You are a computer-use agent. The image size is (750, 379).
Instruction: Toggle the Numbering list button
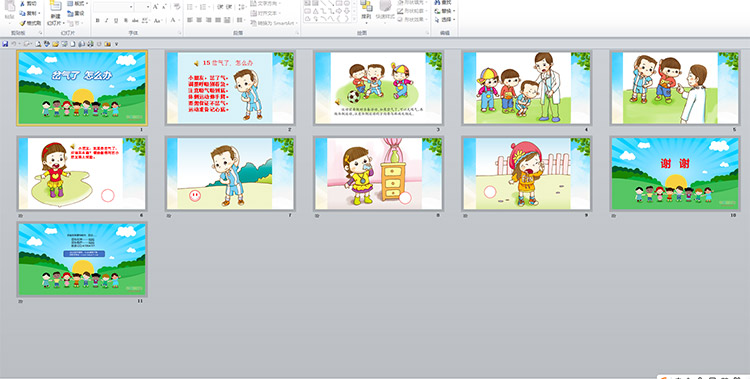[x=203, y=7]
